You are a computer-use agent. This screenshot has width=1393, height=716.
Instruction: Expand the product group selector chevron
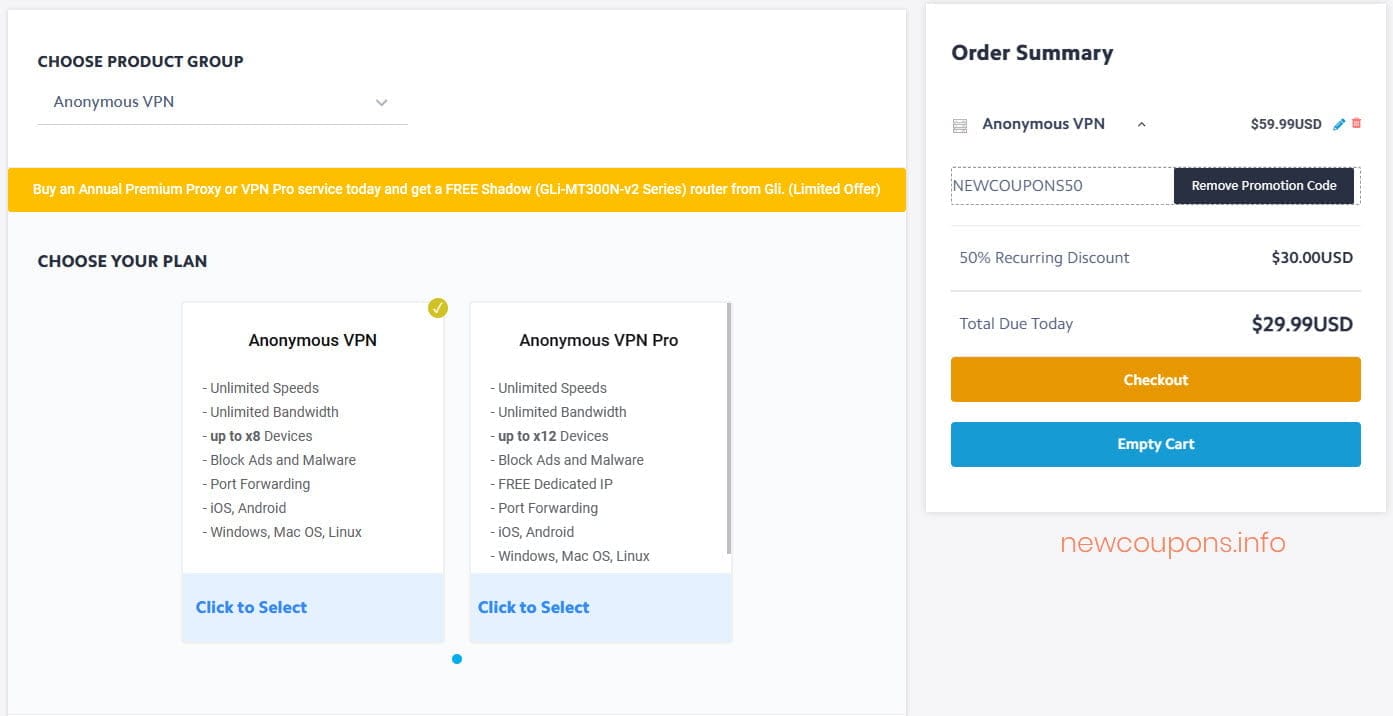[x=381, y=102]
